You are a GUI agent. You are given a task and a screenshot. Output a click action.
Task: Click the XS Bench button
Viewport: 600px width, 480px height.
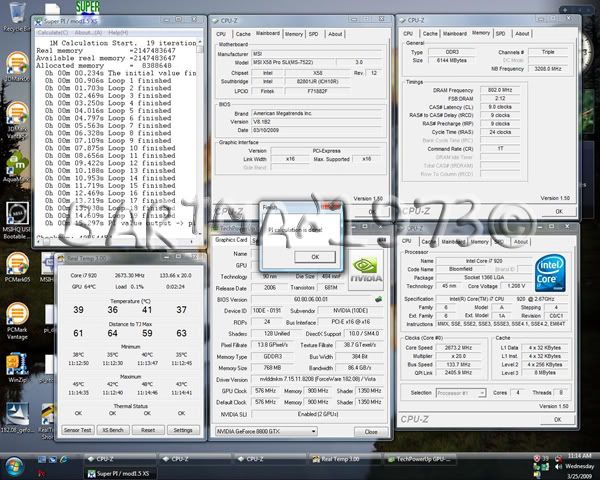pyautogui.click(x=114, y=429)
